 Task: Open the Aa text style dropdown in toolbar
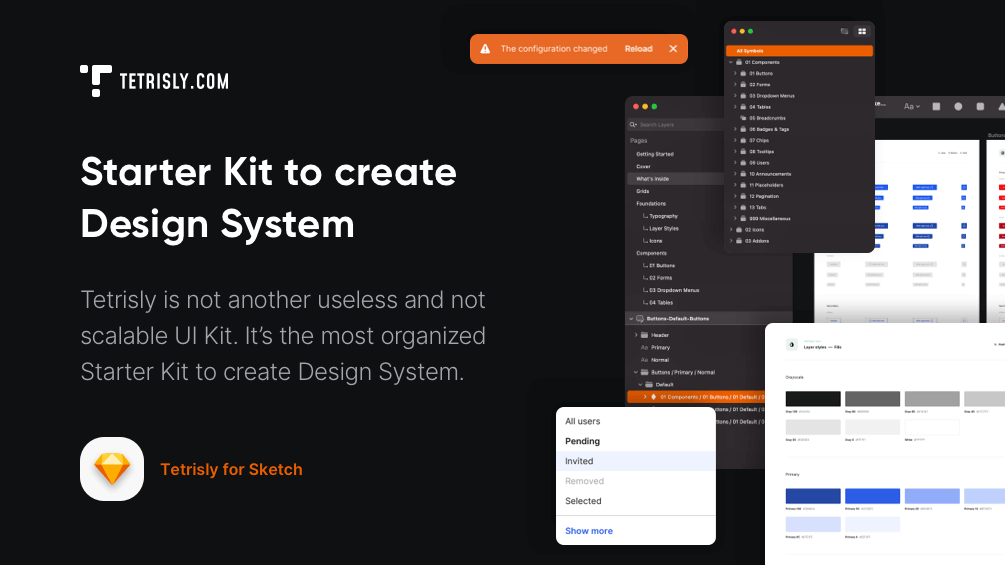click(911, 106)
